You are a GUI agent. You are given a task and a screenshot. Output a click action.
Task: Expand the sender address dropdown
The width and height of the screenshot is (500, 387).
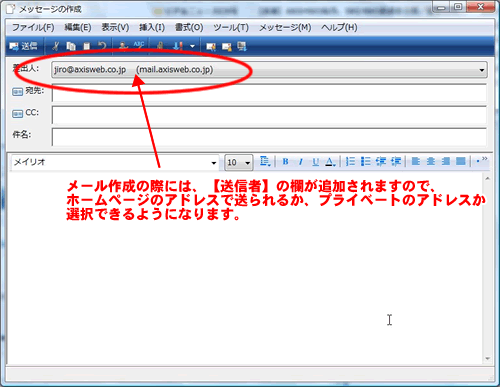click(482, 70)
